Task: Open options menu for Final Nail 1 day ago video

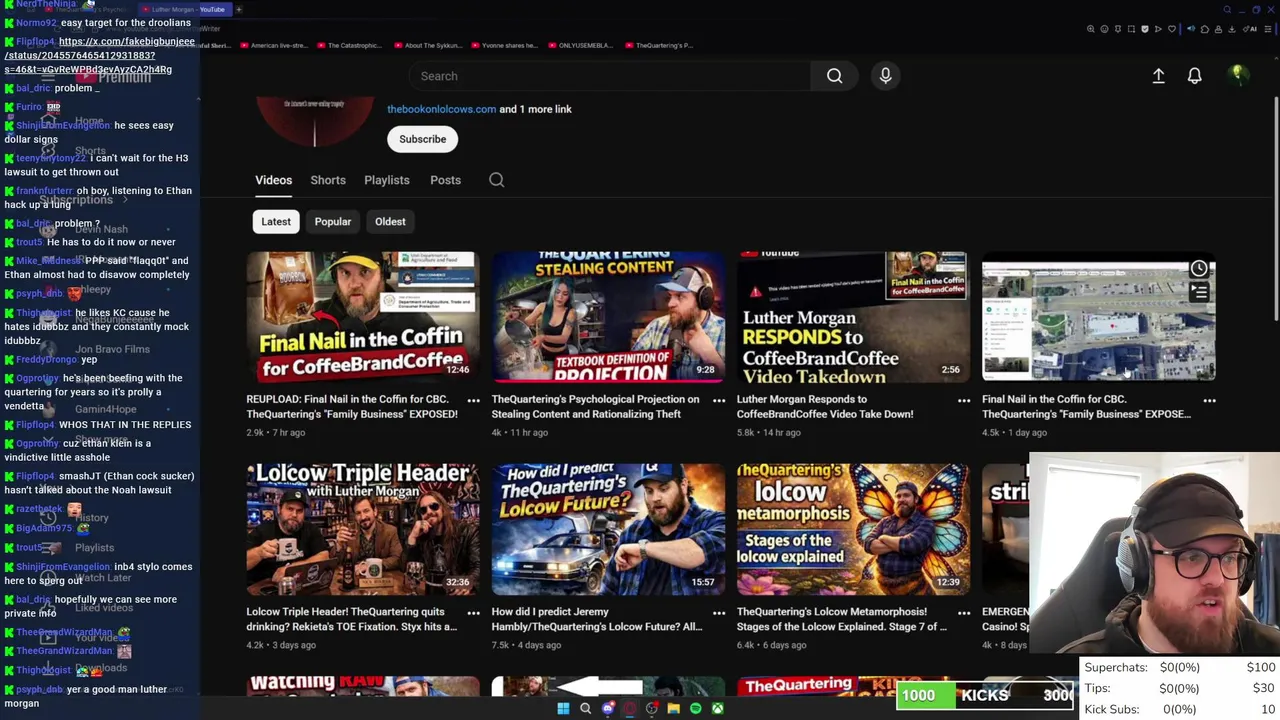Action: [1209, 400]
